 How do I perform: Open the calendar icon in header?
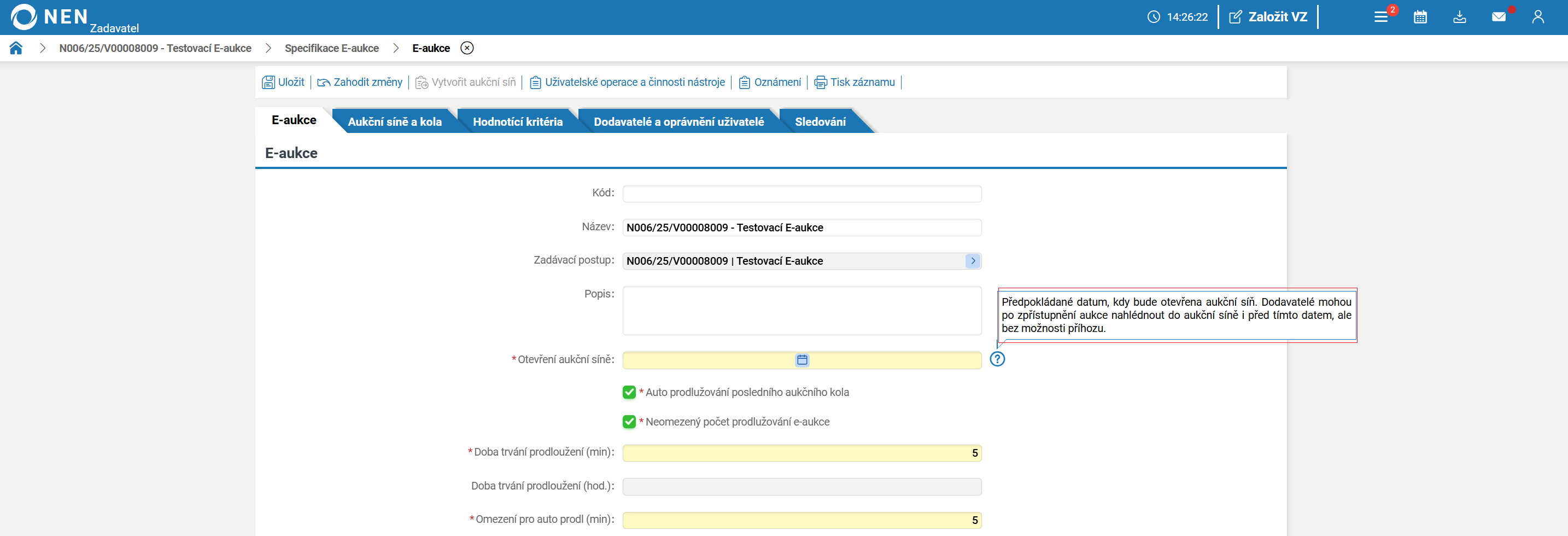tap(1420, 17)
